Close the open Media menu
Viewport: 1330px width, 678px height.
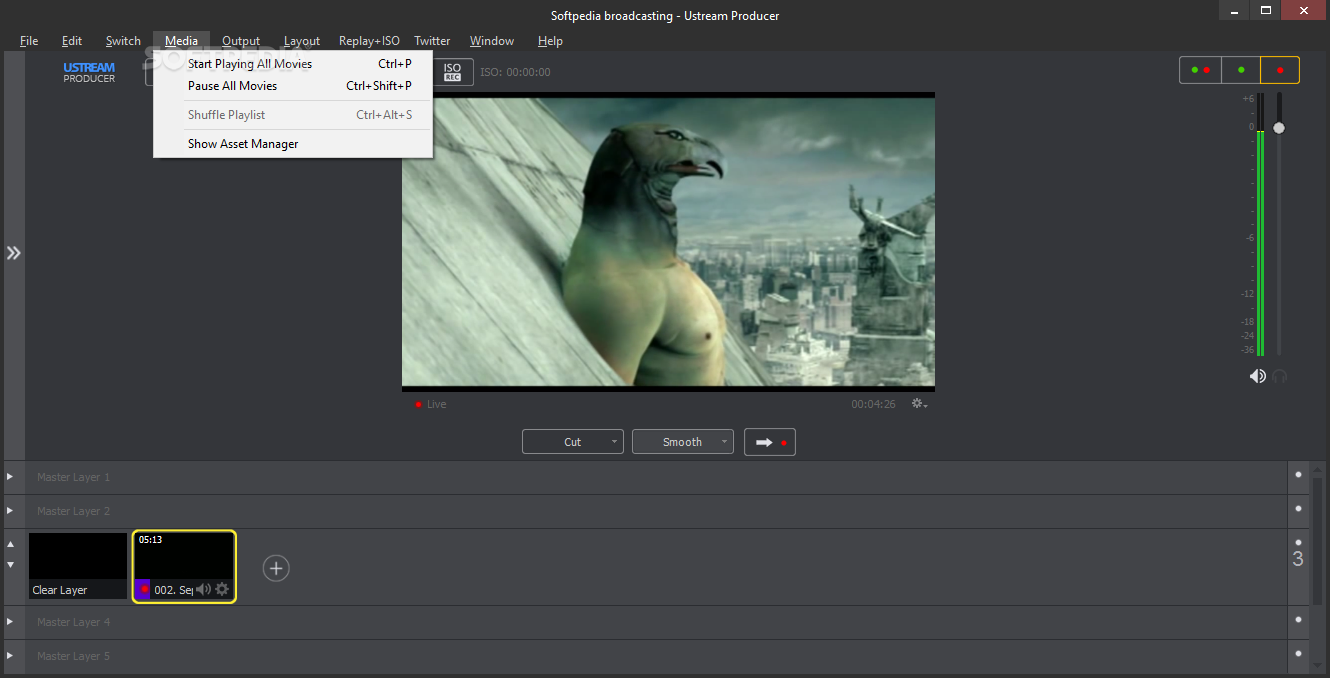(x=181, y=41)
